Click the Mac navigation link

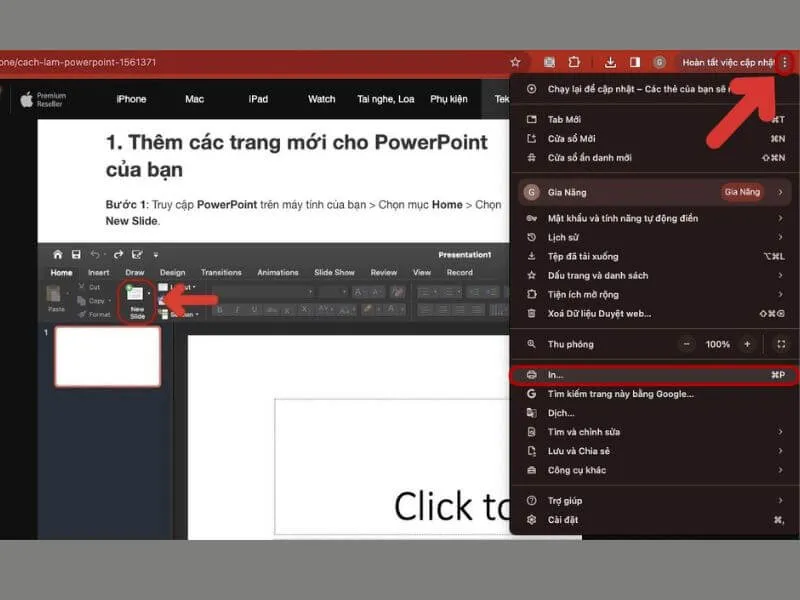[x=194, y=99]
